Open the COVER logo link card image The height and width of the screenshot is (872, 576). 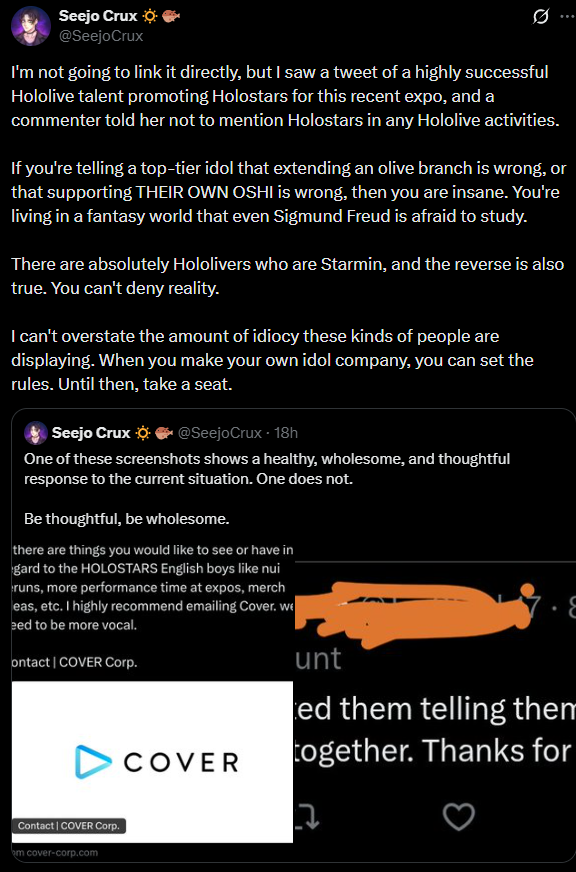tap(152, 762)
